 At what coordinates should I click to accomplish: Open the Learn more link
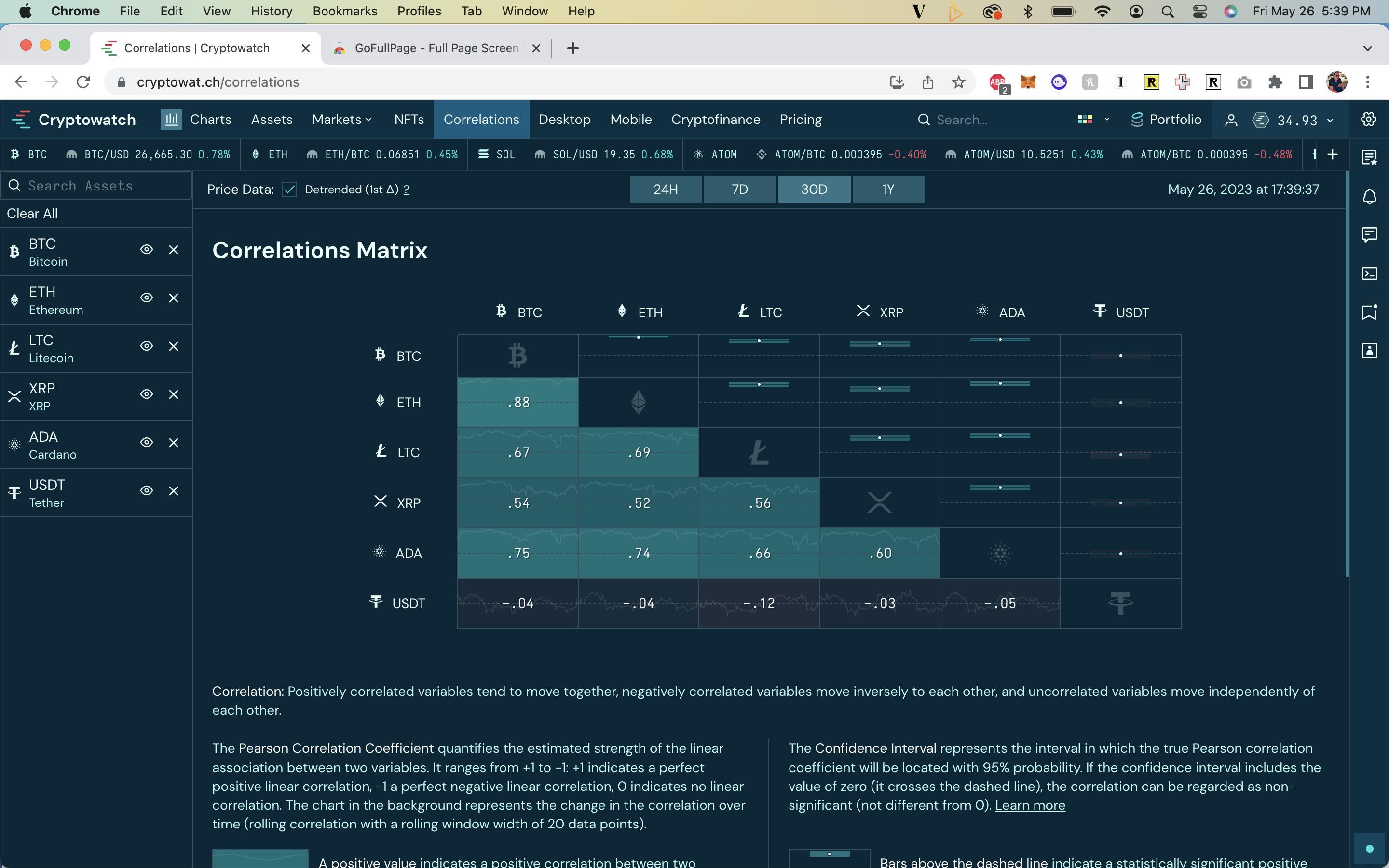(x=1030, y=805)
